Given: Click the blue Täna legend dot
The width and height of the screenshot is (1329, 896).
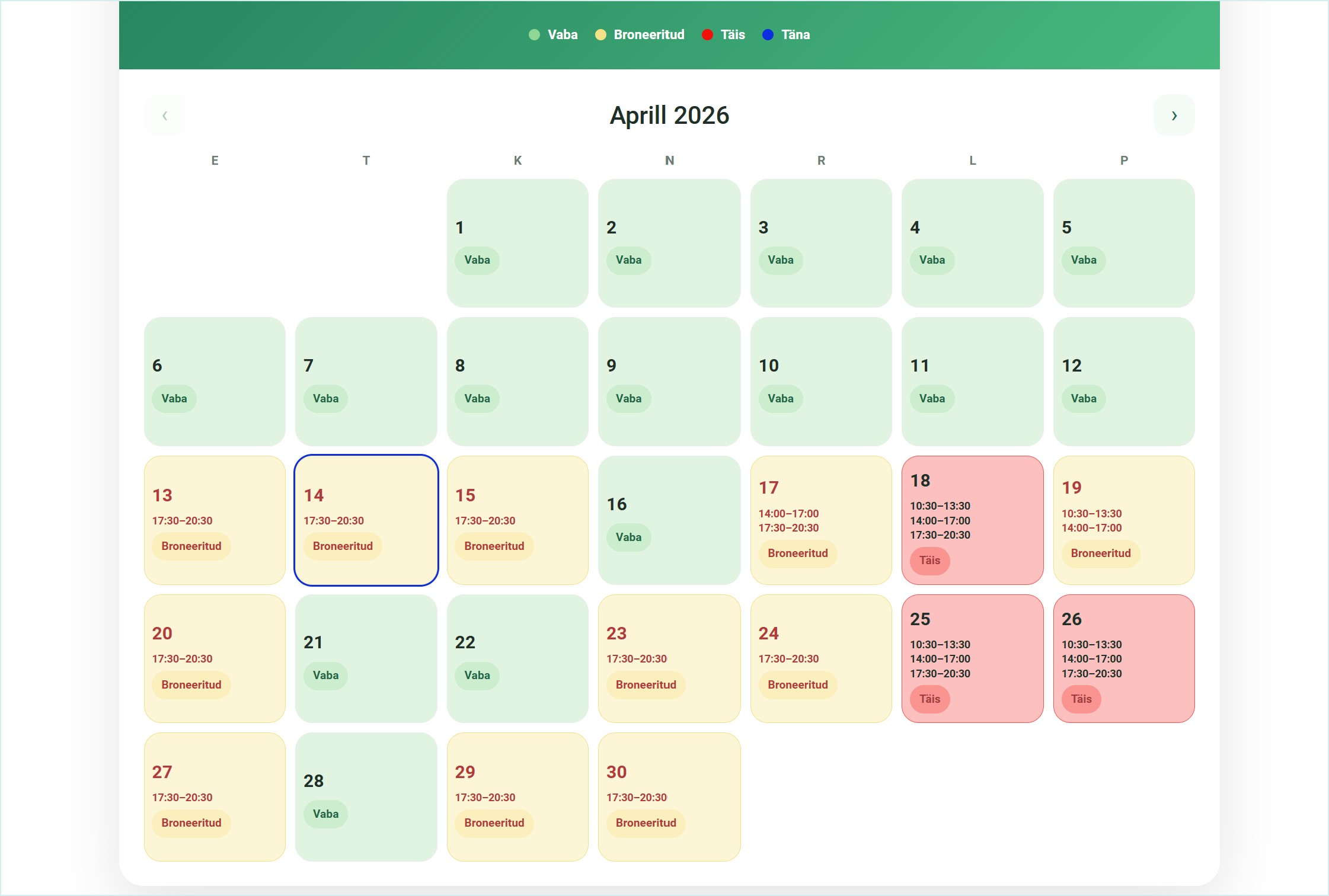Looking at the screenshot, I should 768,35.
